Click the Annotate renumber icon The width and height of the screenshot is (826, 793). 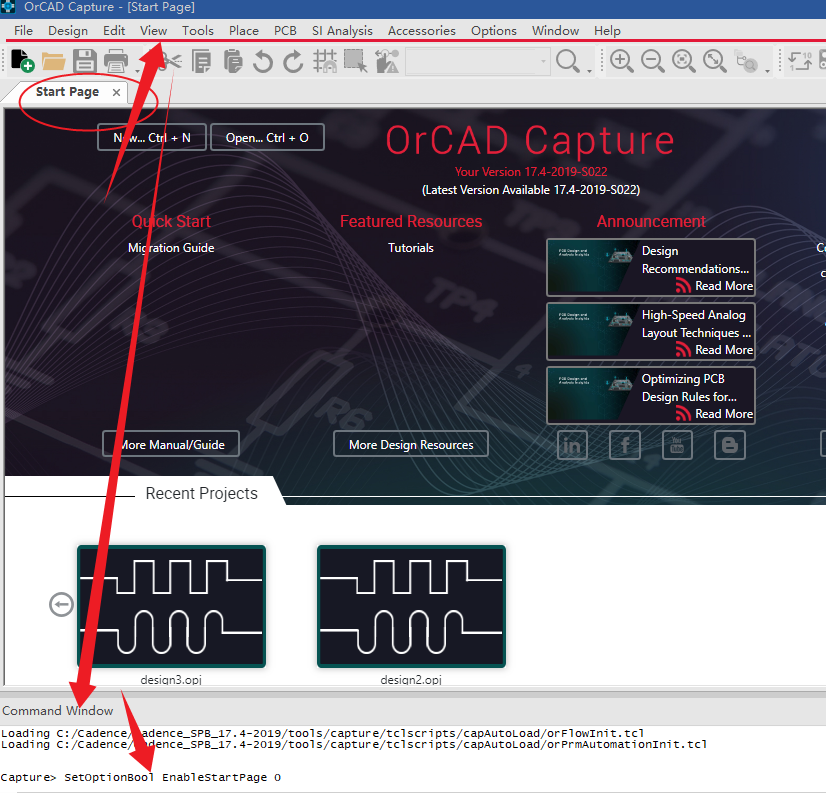[800, 61]
